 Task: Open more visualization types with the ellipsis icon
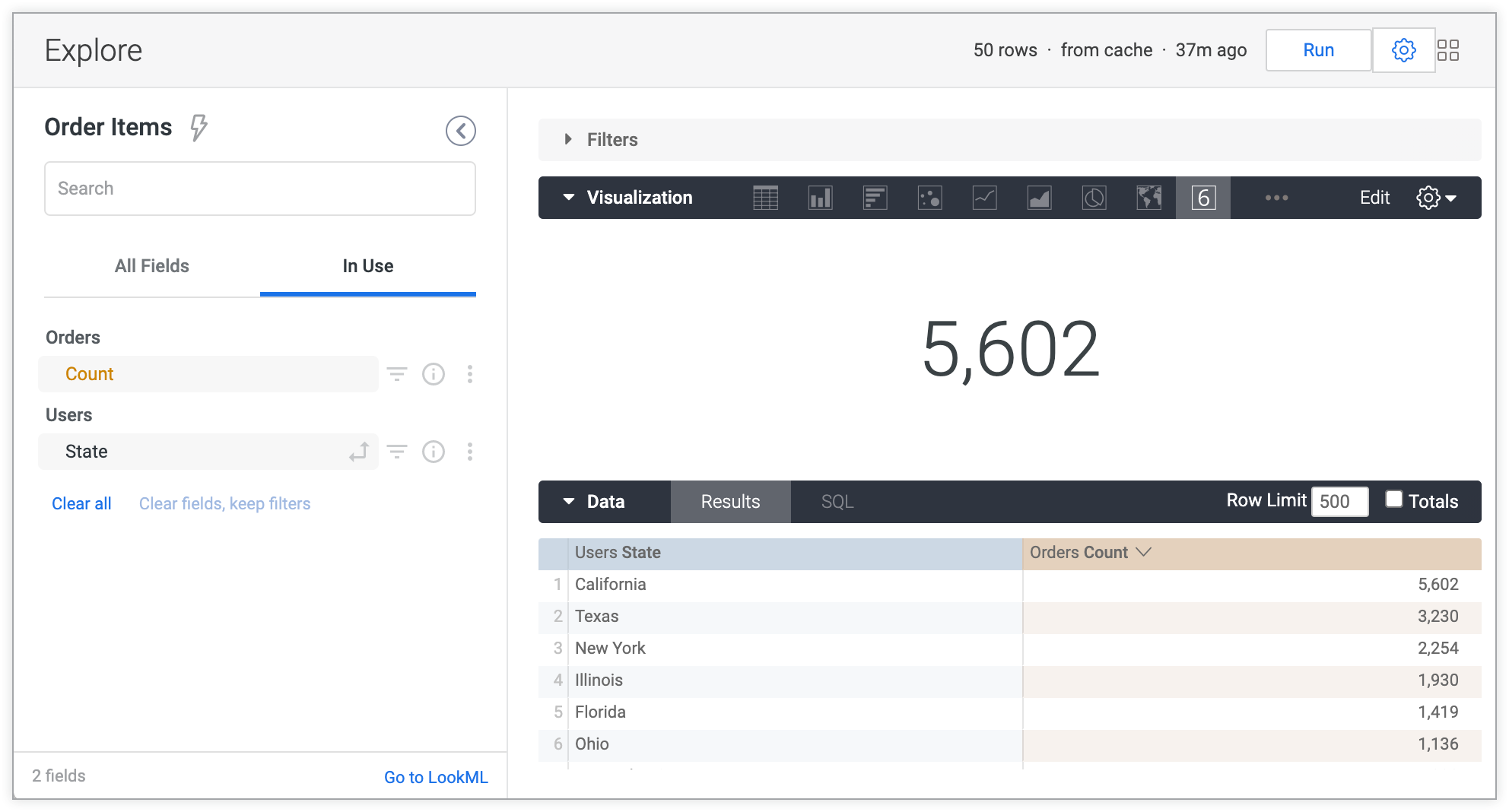[1277, 198]
